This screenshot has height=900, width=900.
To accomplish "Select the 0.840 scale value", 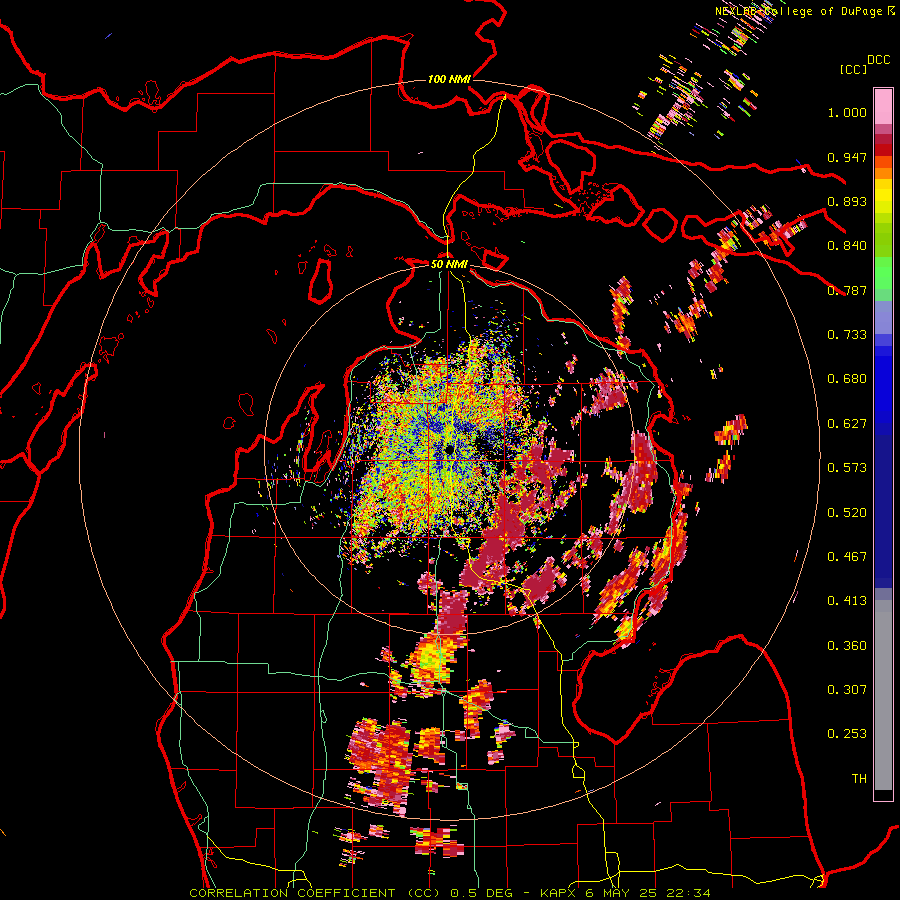I will pos(847,246).
